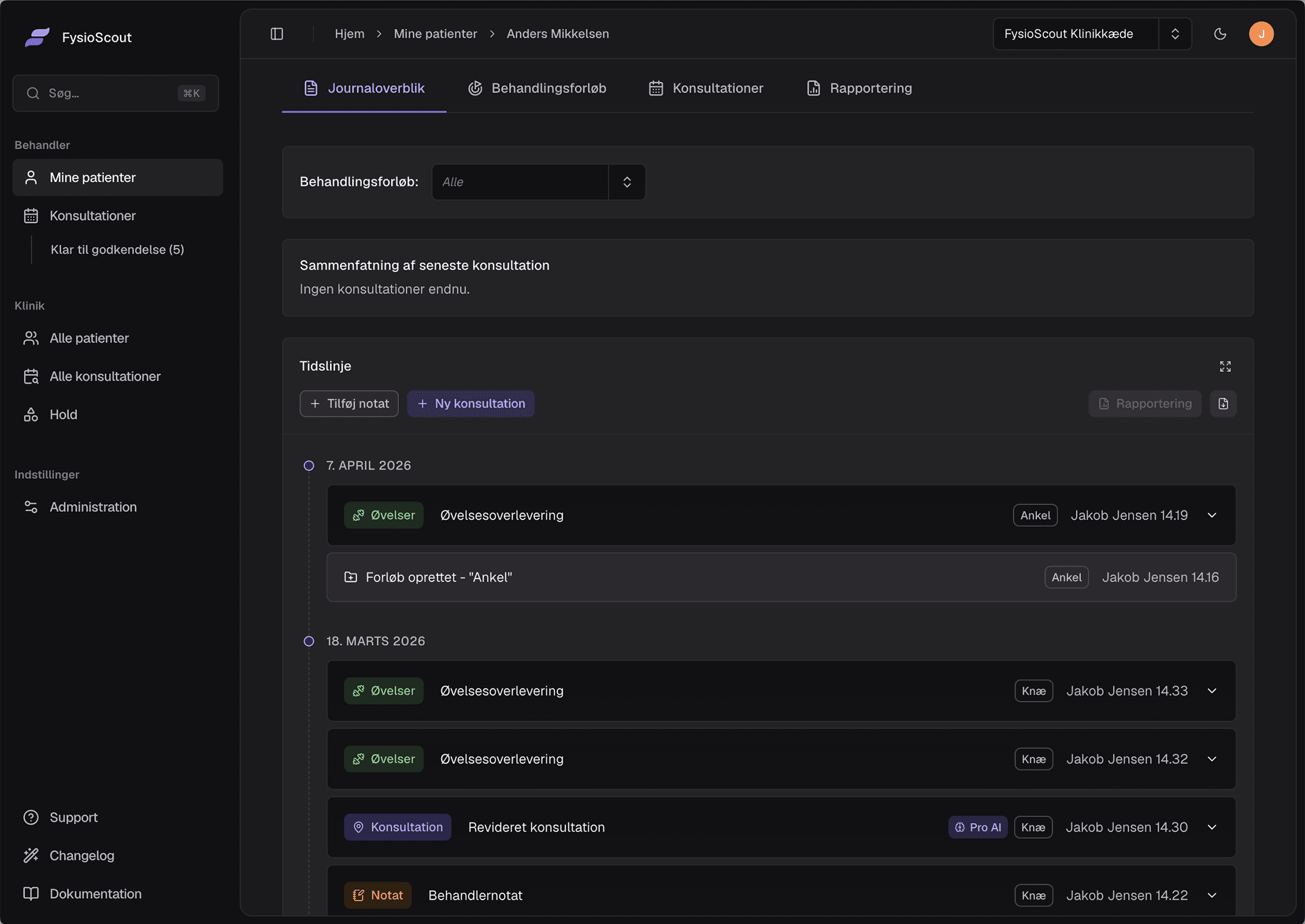
Task: Click the Øvelser badge at 14.33
Action: 384,691
